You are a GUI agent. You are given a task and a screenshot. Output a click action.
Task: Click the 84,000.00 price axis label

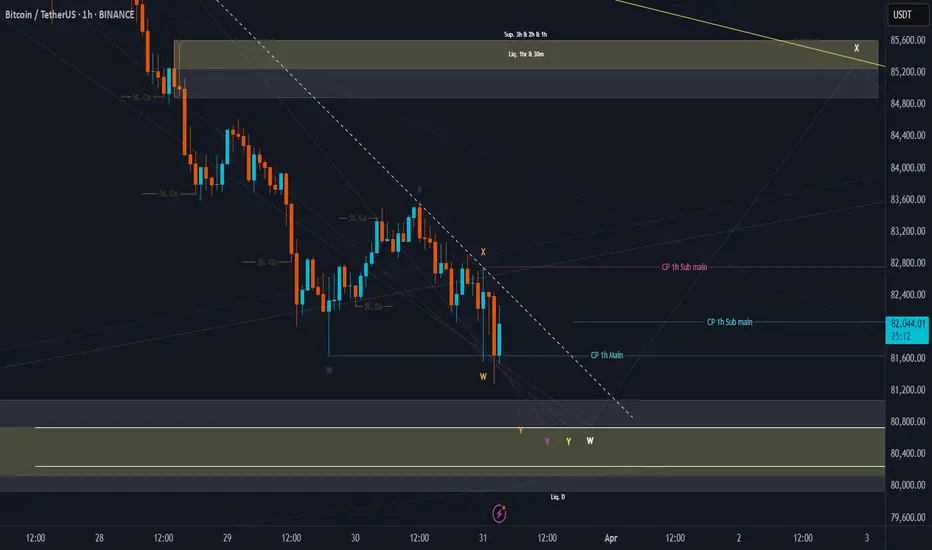[908, 167]
